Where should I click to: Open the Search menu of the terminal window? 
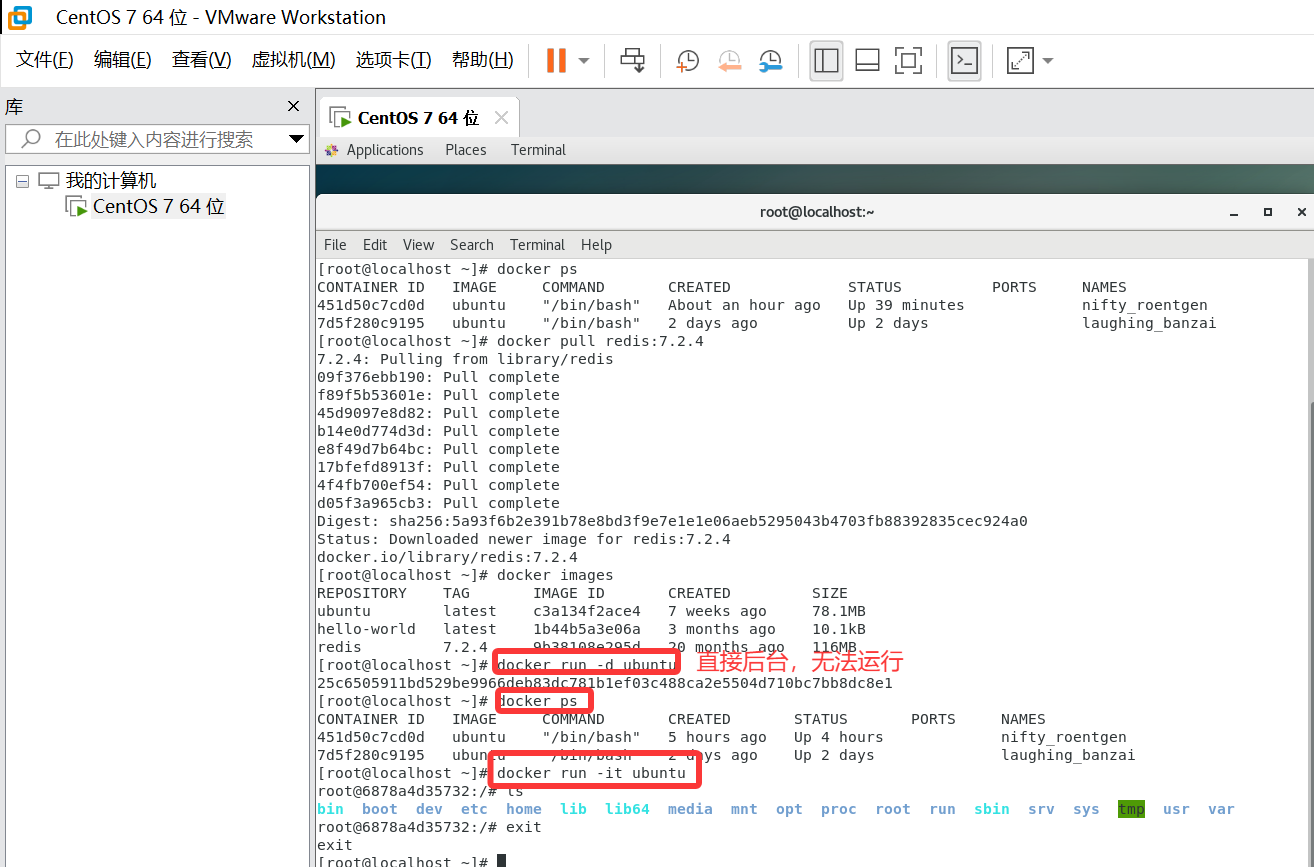pyautogui.click(x=471, y=244)
